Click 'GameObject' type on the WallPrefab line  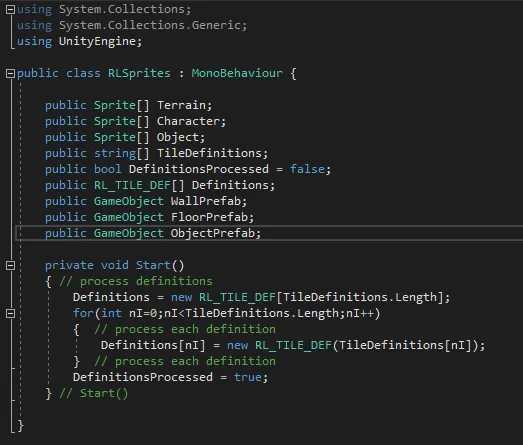click(129, 201)
